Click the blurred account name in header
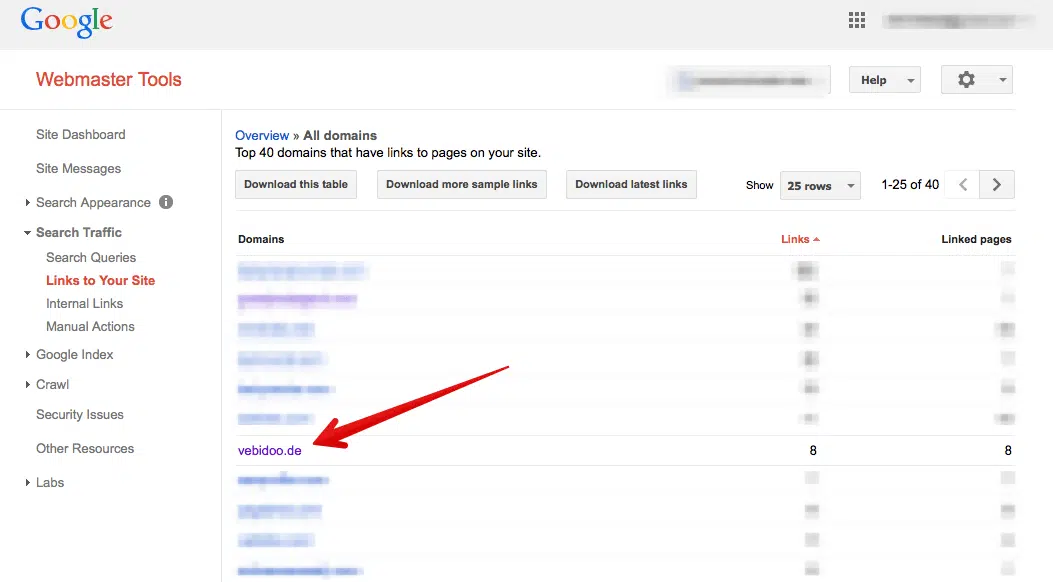The image size is (1053, 582). 956,21
